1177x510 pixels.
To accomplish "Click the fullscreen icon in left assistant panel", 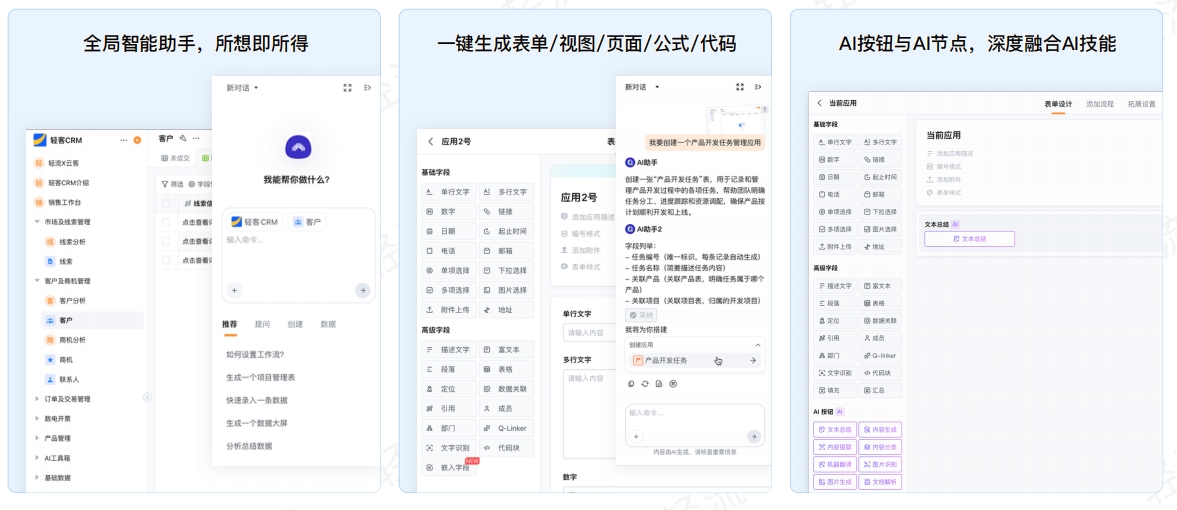I will [348, 88].
